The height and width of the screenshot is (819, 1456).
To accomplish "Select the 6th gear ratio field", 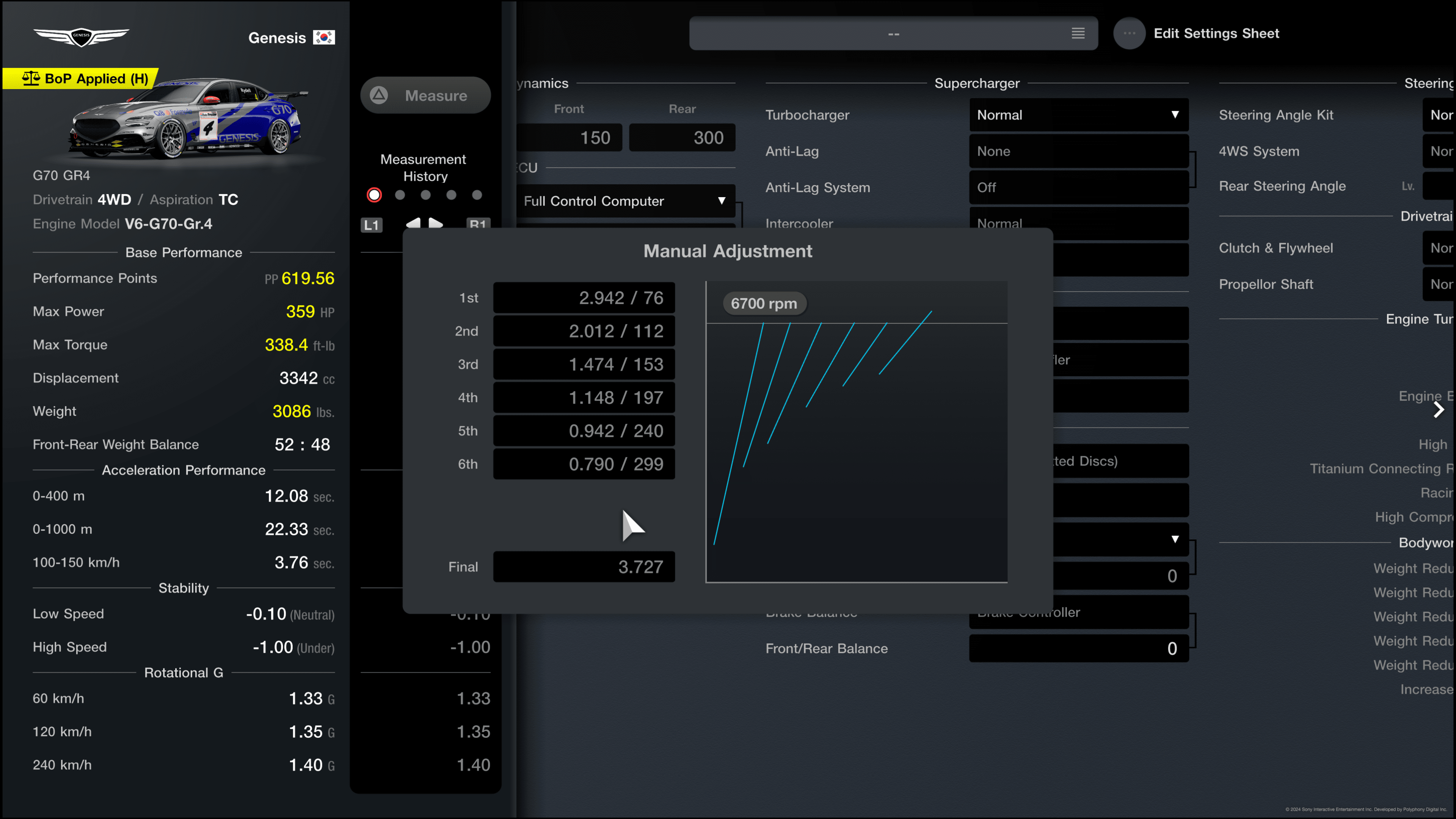I will (584, 464).
